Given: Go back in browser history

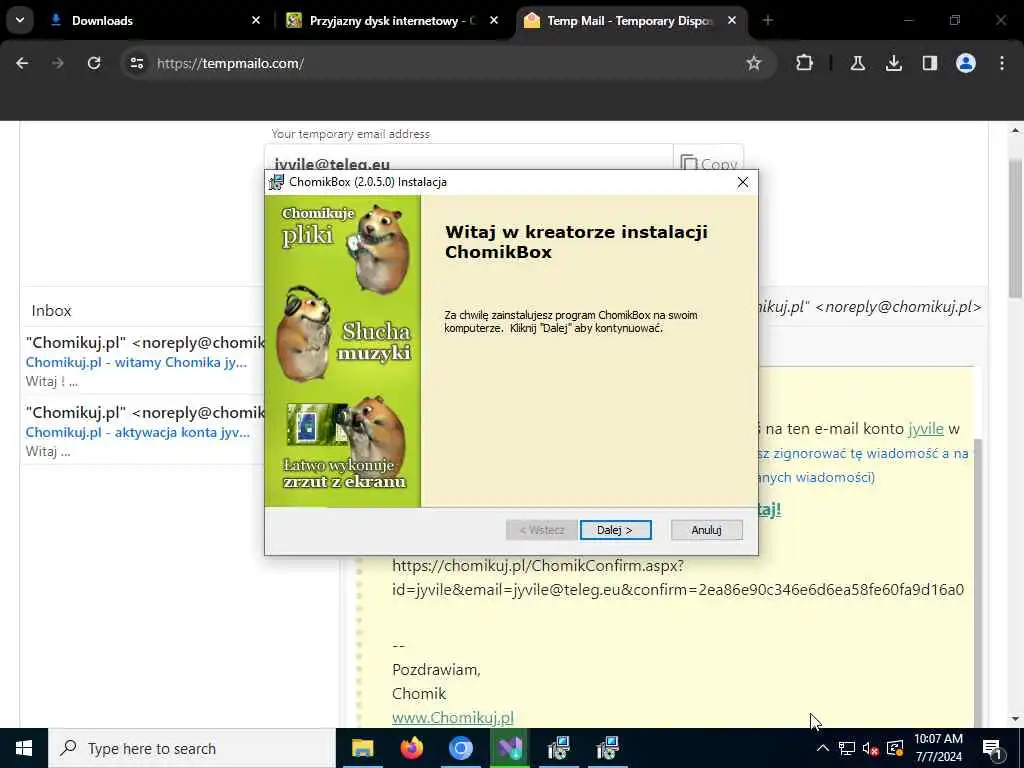Looking at the screenshot, I should pos(22,63).
